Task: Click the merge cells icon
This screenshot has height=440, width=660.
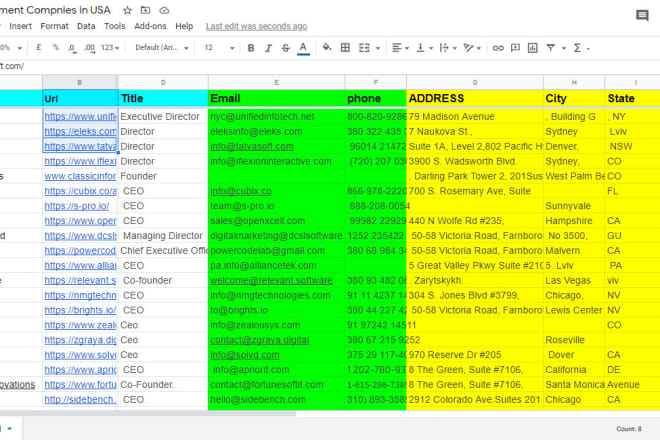Action: pos(364,48)
